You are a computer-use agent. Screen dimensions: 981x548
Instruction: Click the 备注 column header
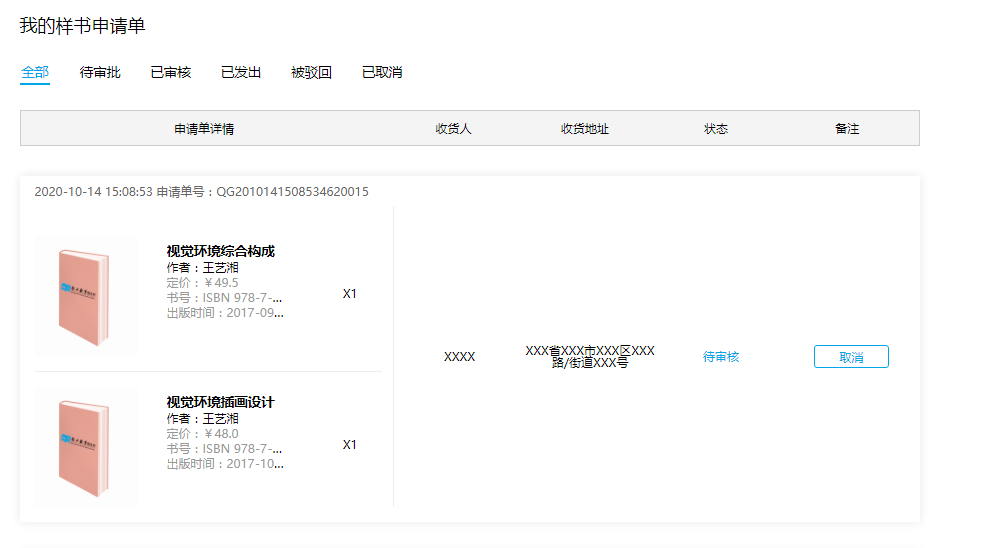click(847, 129)
